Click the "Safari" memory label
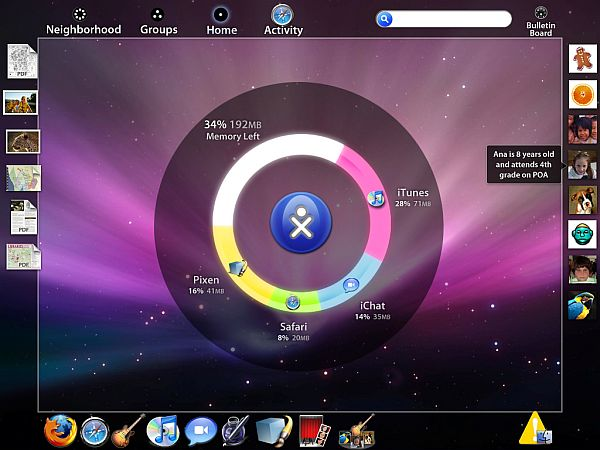 [x=293, y=326]
